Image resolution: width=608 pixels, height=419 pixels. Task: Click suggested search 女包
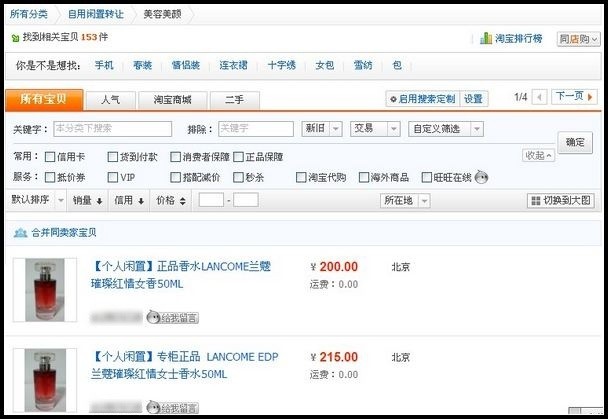pyautogui.click(x=325, y=65)
